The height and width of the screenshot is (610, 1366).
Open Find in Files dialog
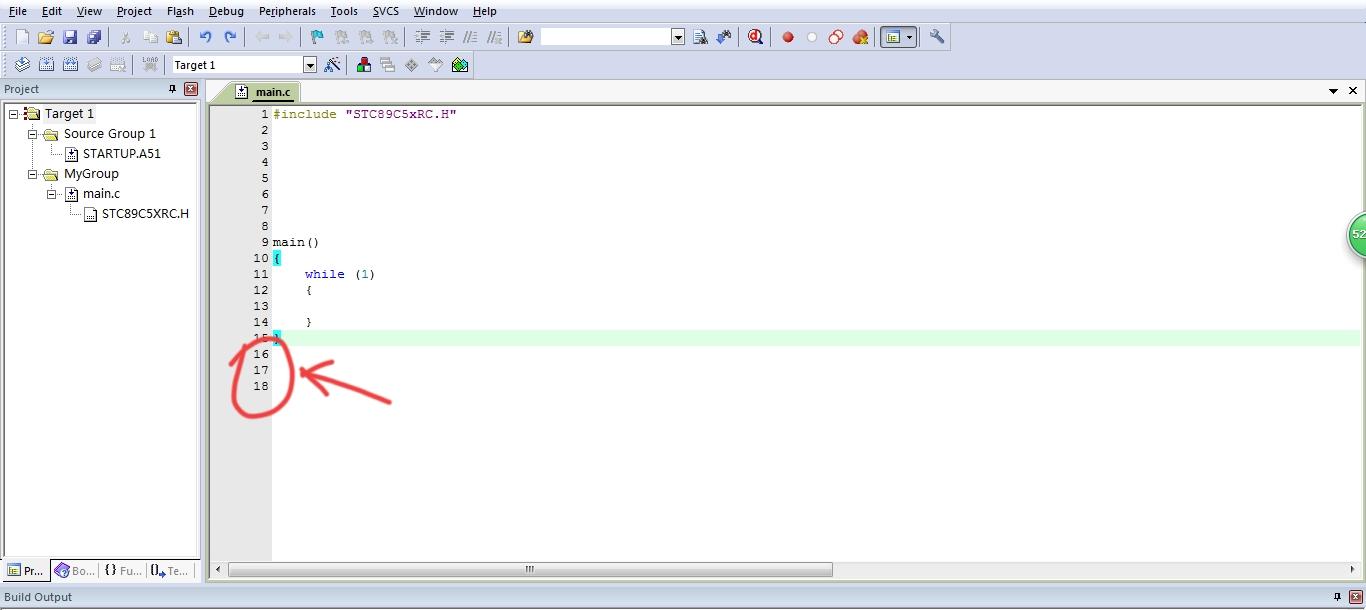[x=525, y=37]
